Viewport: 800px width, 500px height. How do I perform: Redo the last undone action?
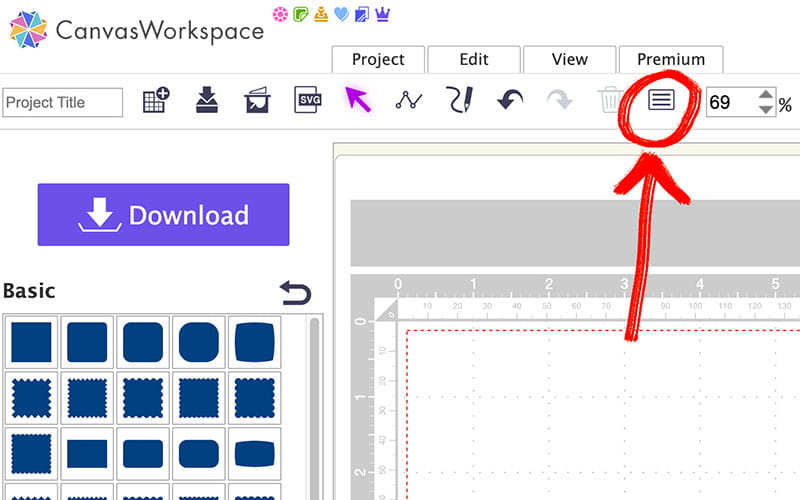[560, 100]
